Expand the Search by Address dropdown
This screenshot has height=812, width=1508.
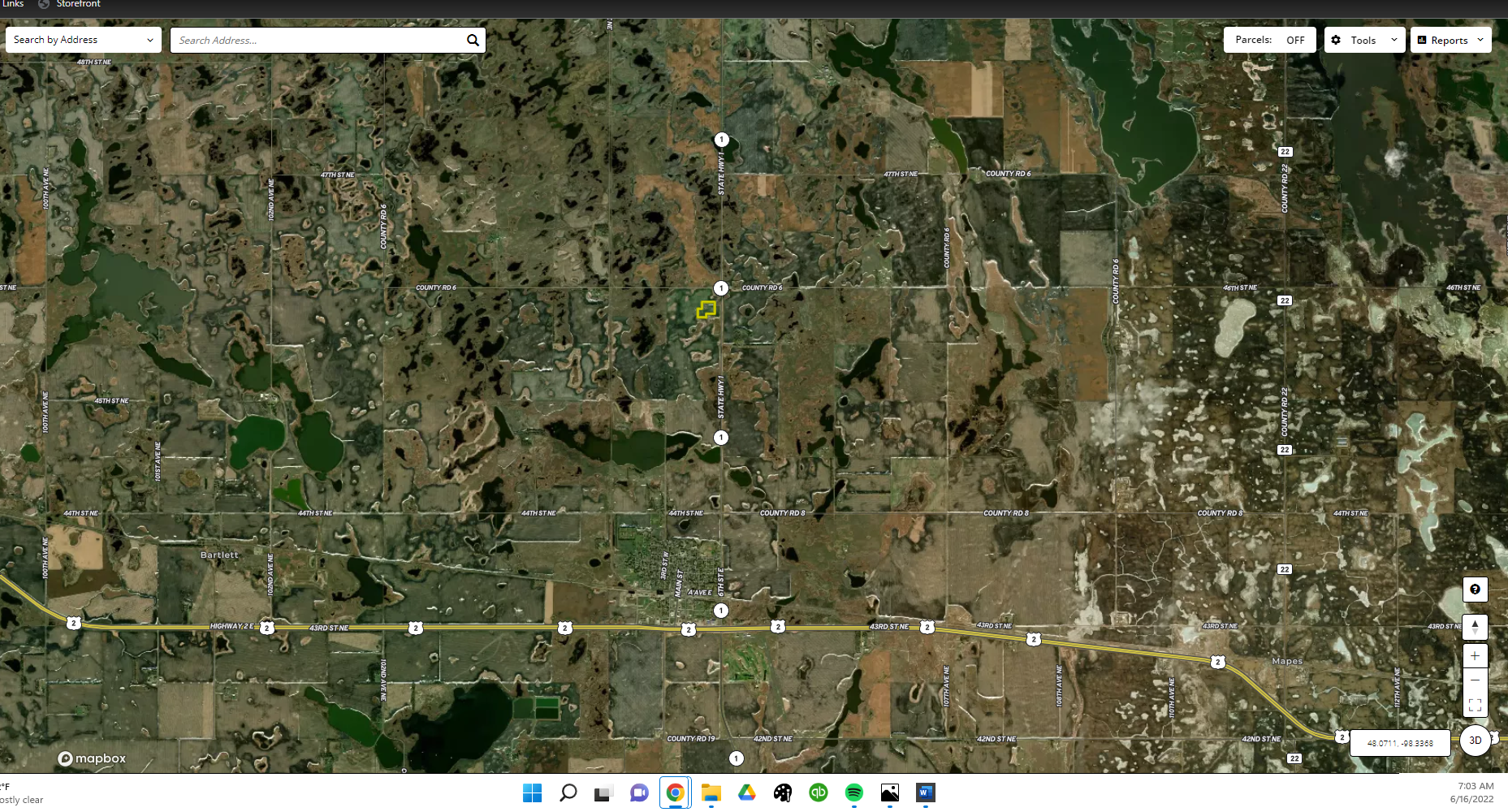click(x=83, y=40)
